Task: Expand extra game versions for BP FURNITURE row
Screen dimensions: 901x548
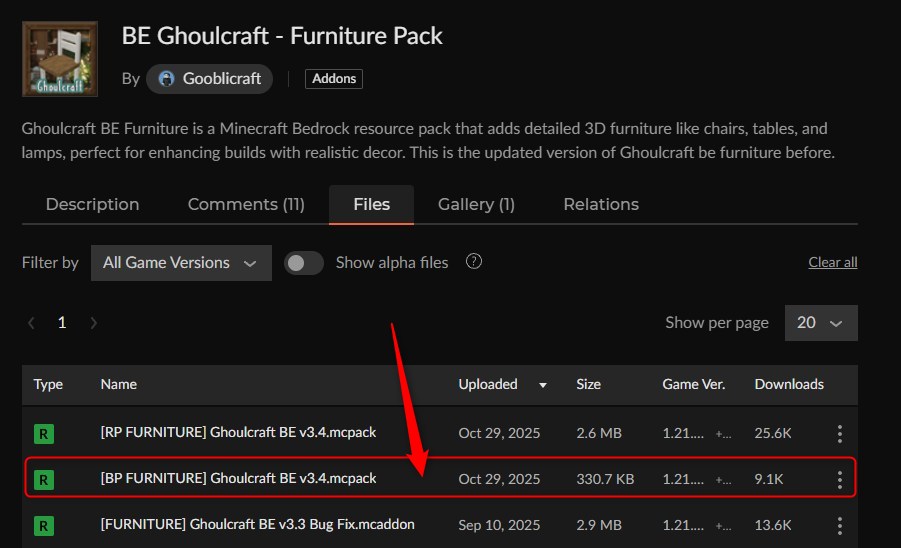Action: [723, 480]
